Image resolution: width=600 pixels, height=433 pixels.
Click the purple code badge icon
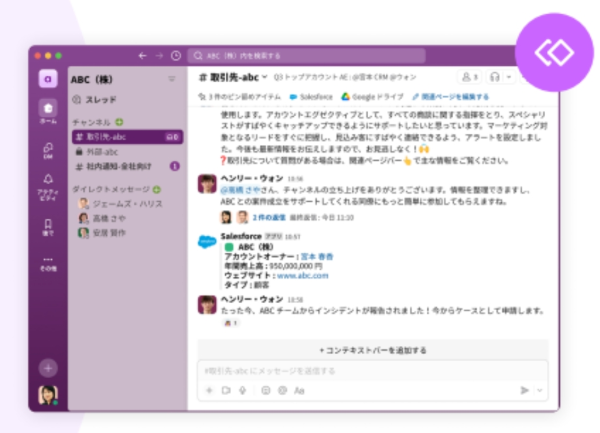pos(554,52)
